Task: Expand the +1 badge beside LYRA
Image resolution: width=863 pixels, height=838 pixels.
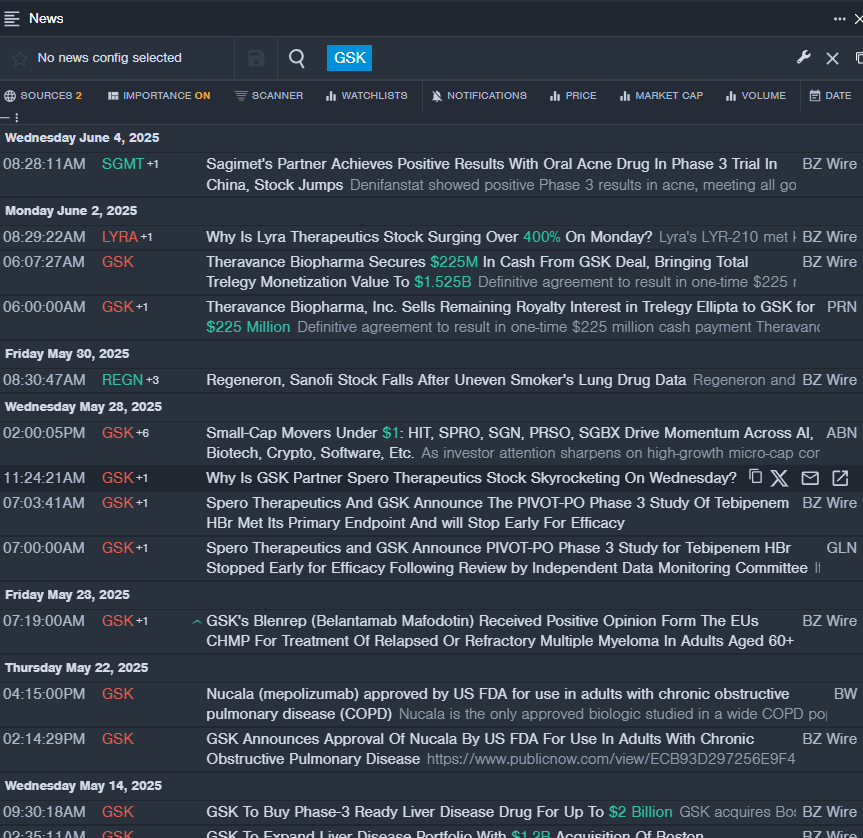Action: click(146, 238)
